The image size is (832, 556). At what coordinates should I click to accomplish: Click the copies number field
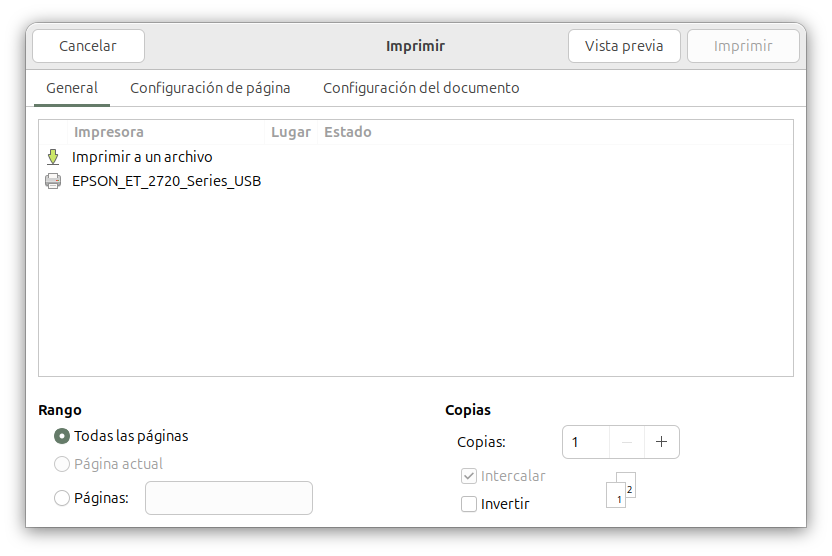coord(586,442)
